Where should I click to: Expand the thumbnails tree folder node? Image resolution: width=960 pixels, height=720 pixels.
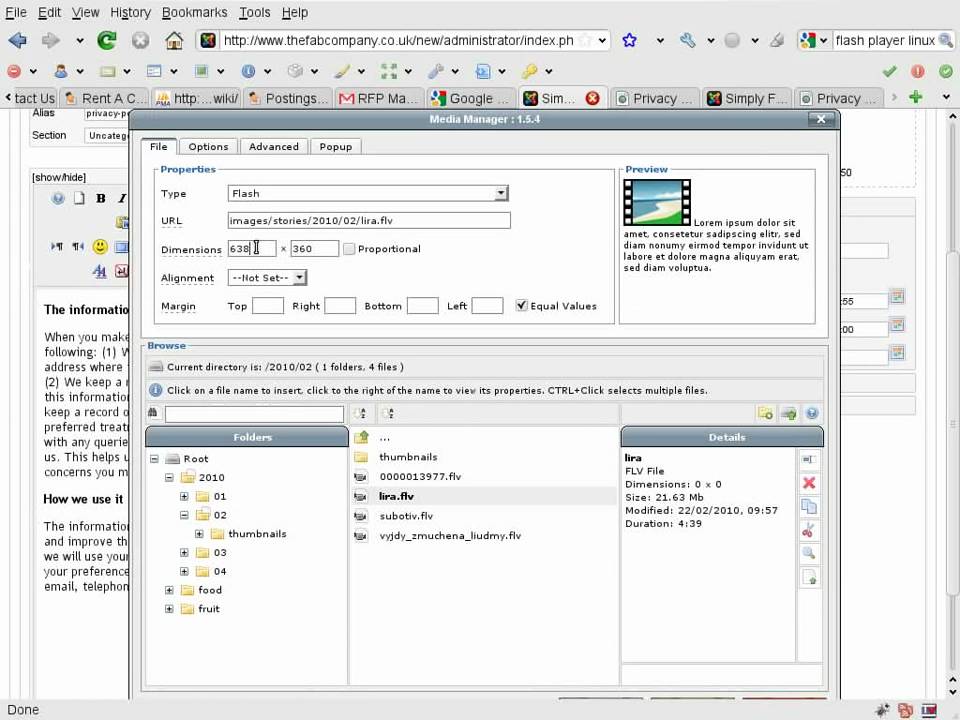[200, 534]
